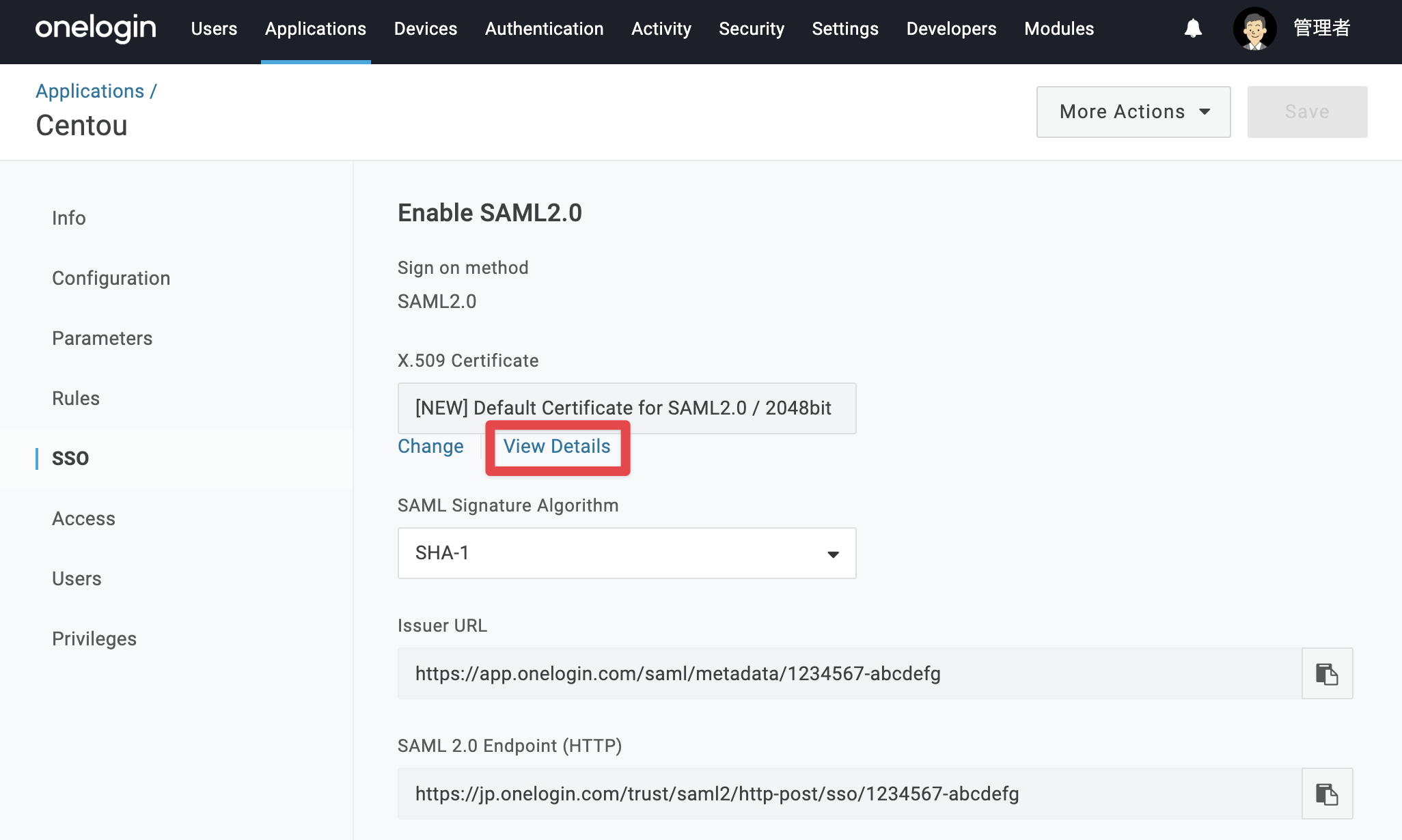Open the notifications bell

pos(1193,29)
